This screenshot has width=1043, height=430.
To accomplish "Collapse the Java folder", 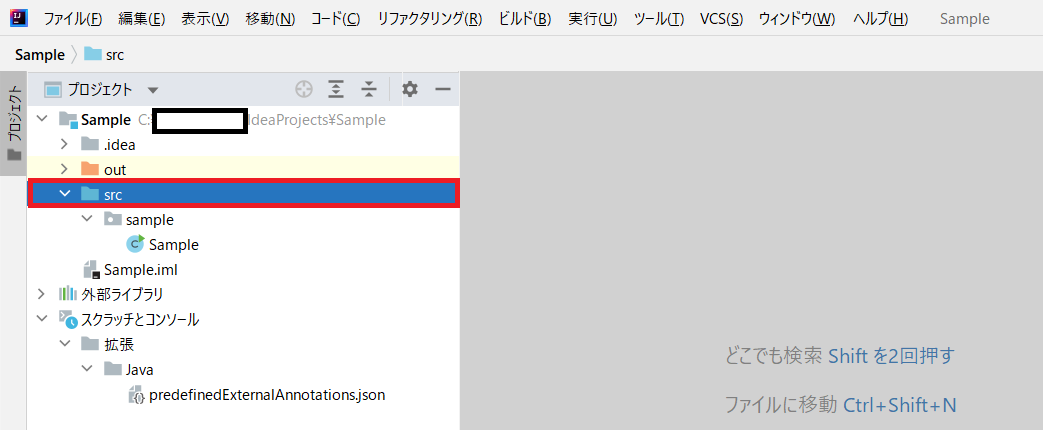I will (x=87, y=369).
